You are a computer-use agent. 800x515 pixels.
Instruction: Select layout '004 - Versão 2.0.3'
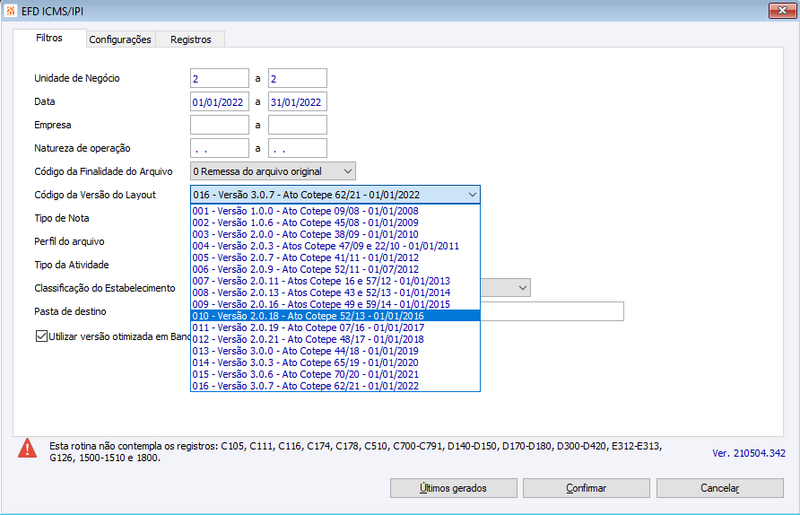pos(335,246)
